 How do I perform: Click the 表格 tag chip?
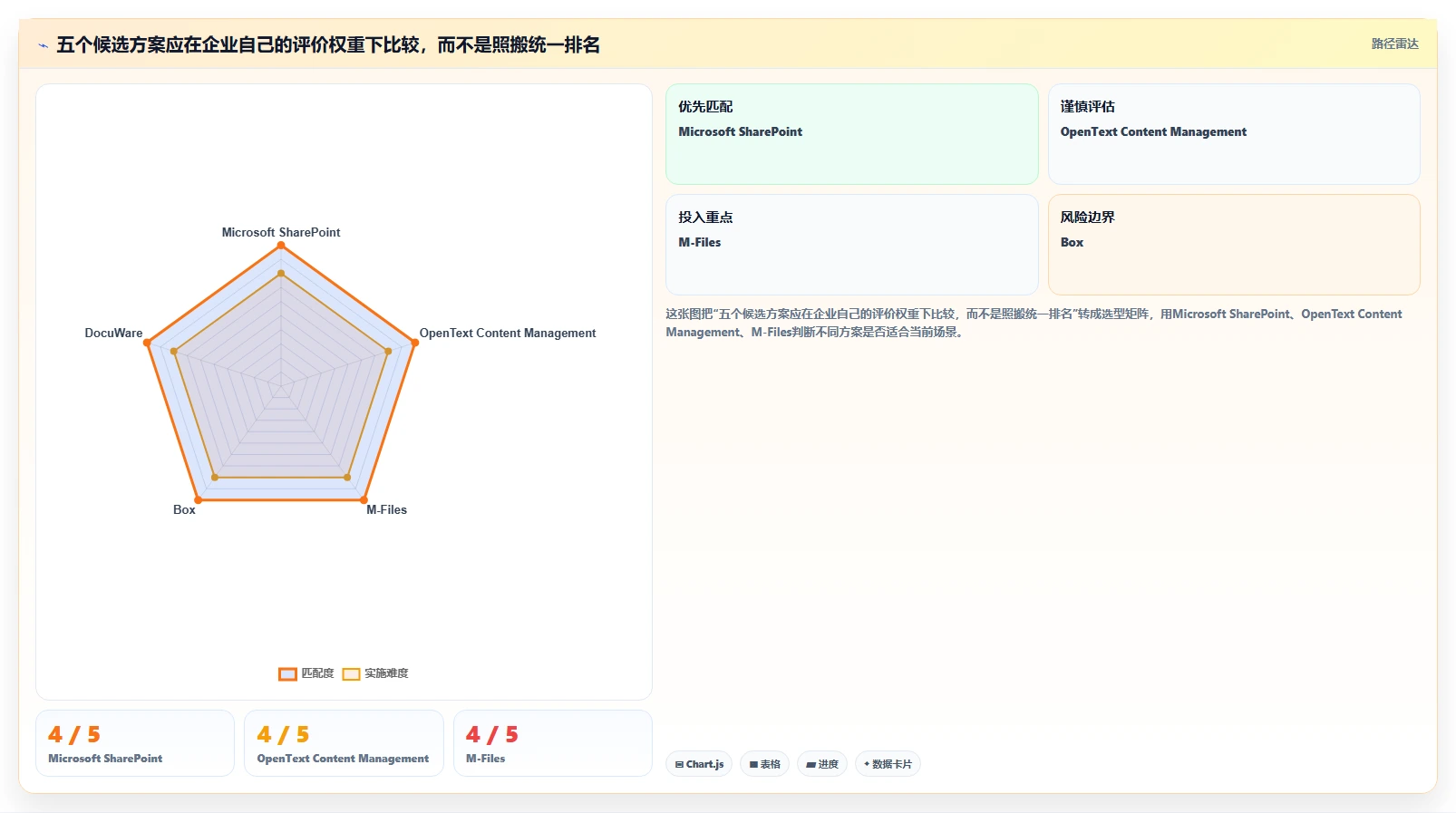point(765,764)
